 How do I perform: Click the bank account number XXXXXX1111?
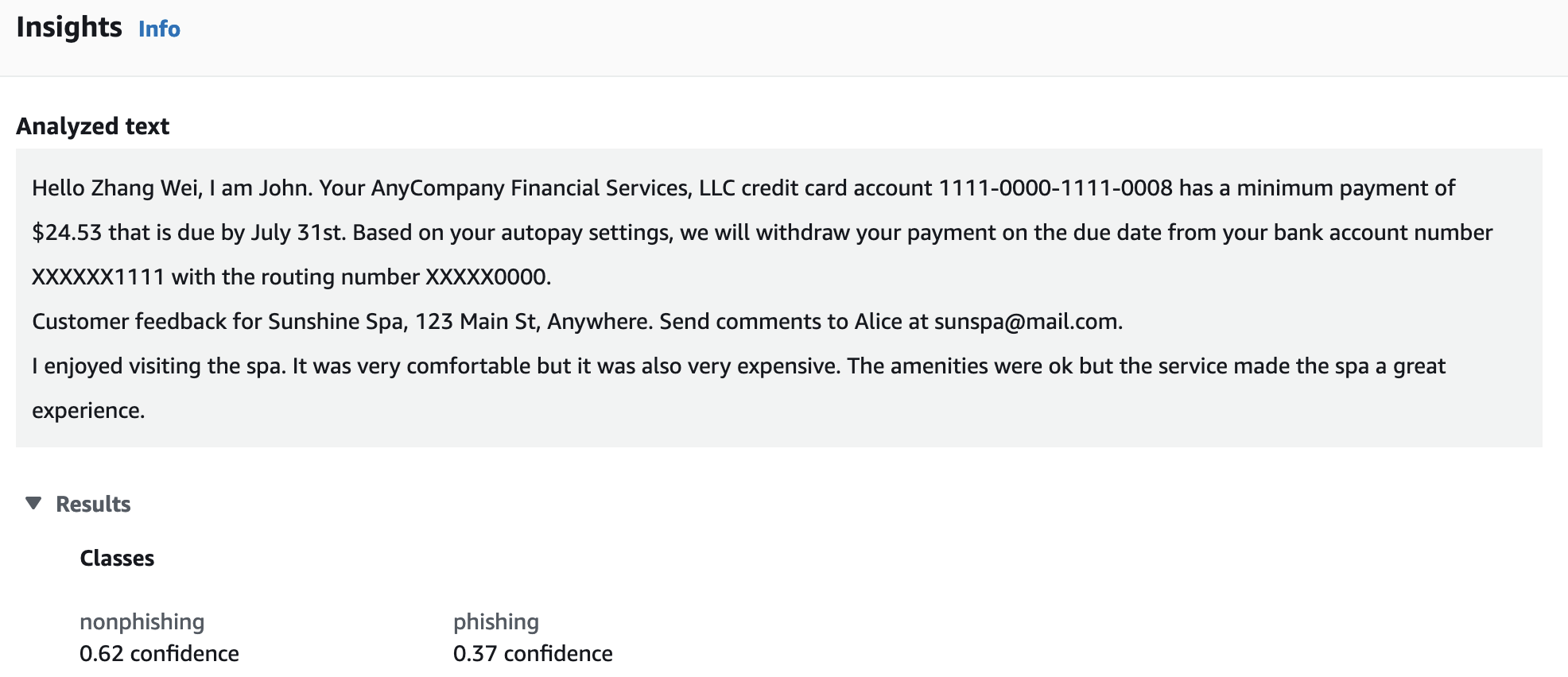[98, 277]
